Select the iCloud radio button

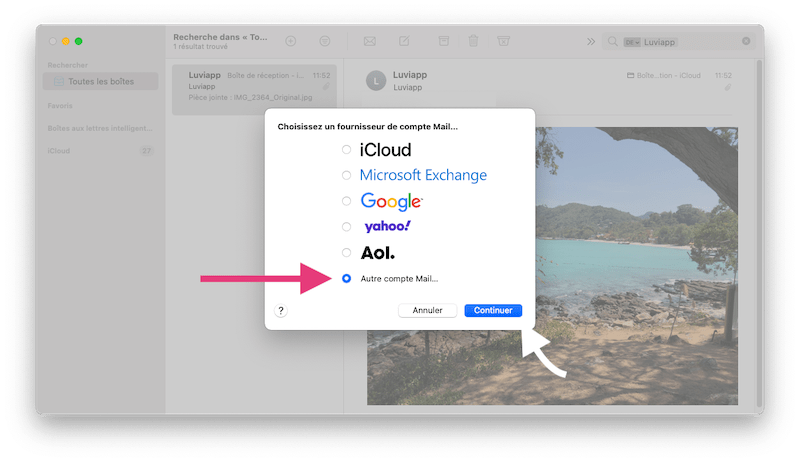pos(346,149)
